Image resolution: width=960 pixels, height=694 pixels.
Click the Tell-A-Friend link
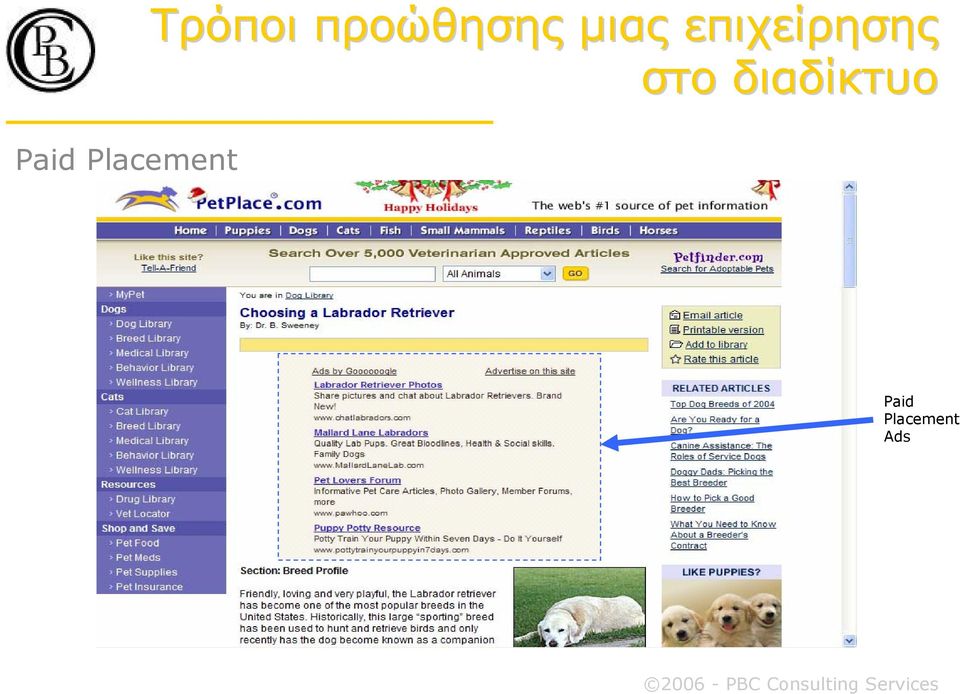coord(168,268)
